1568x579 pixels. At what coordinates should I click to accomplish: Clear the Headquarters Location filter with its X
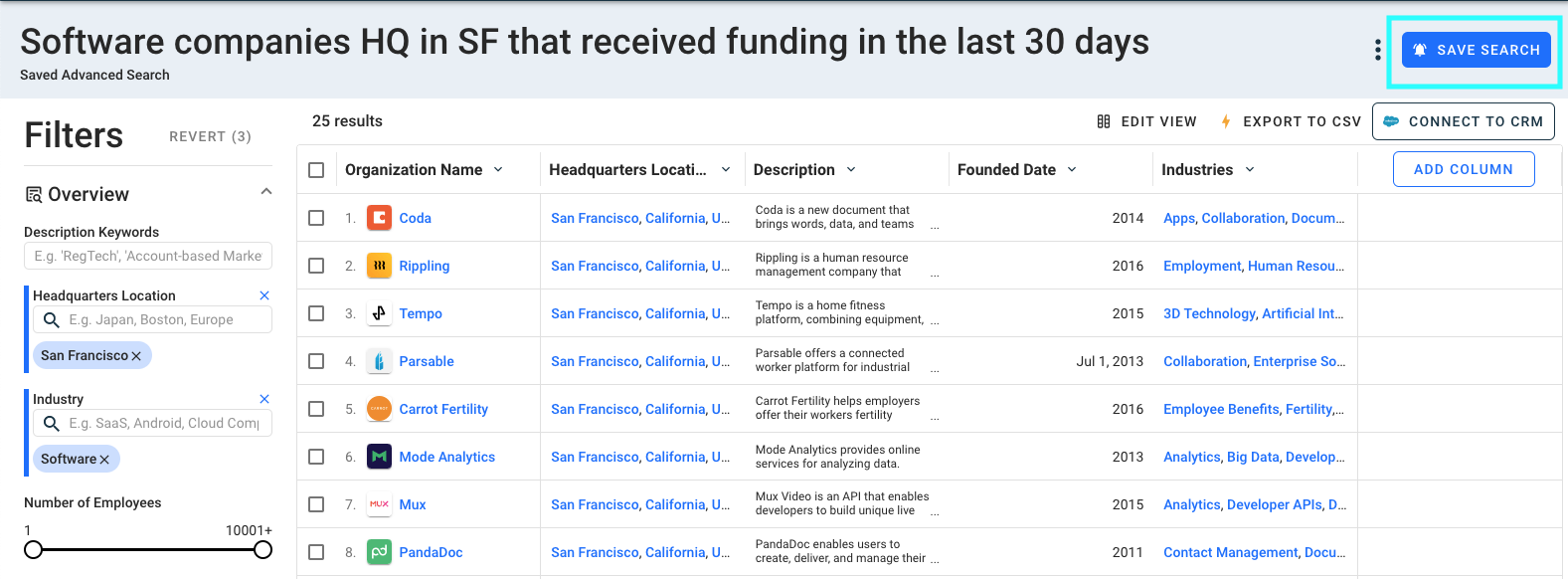point(264,295)
